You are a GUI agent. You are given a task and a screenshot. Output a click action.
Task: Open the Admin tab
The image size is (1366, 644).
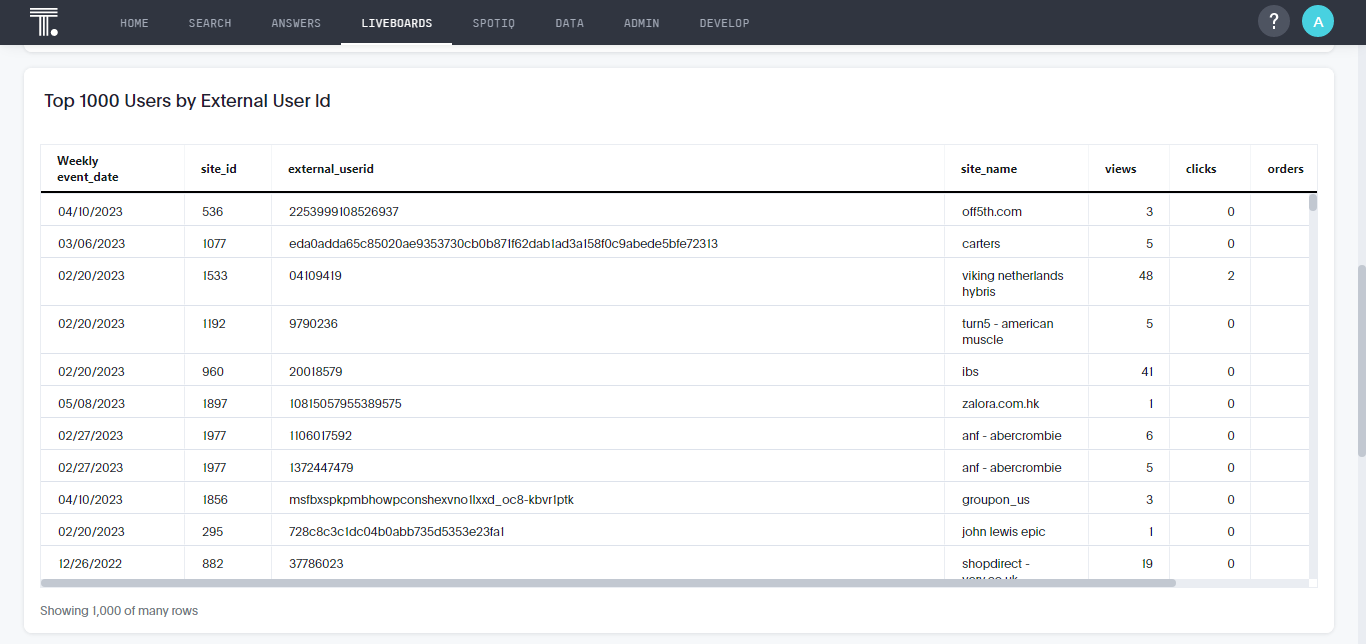pos(641,23)
